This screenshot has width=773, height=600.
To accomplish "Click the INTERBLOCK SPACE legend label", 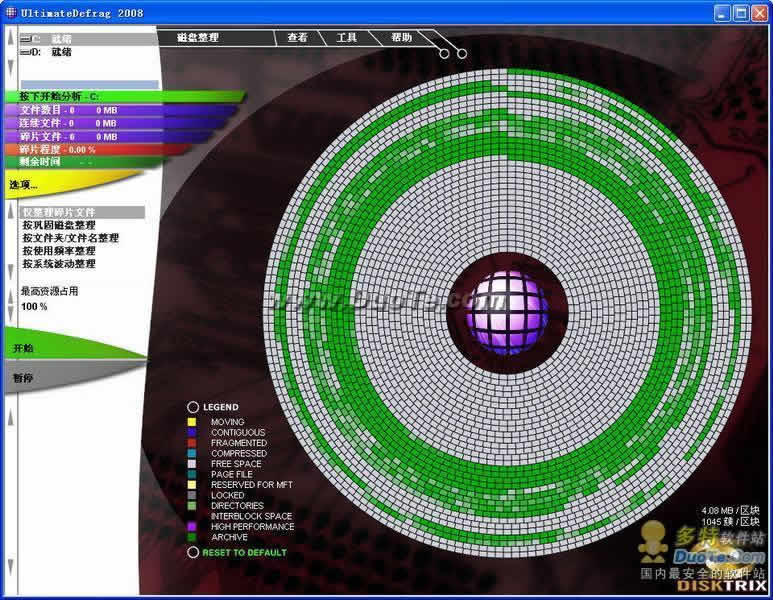I will click(251, 516).
